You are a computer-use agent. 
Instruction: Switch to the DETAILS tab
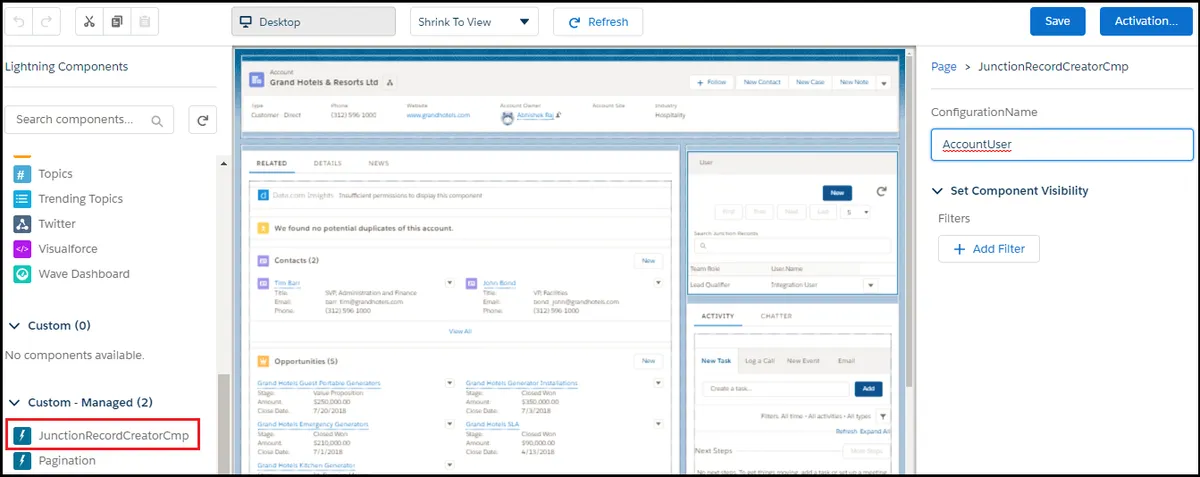point(328,163)
